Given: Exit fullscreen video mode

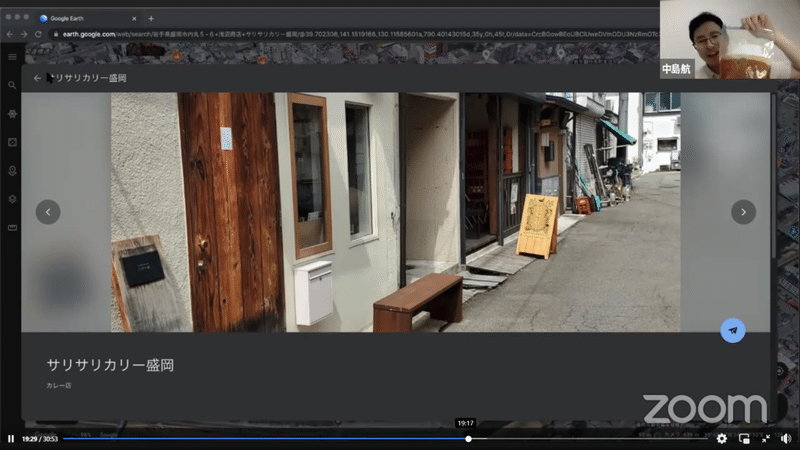Looking at the screenshot, I should 766,438.
